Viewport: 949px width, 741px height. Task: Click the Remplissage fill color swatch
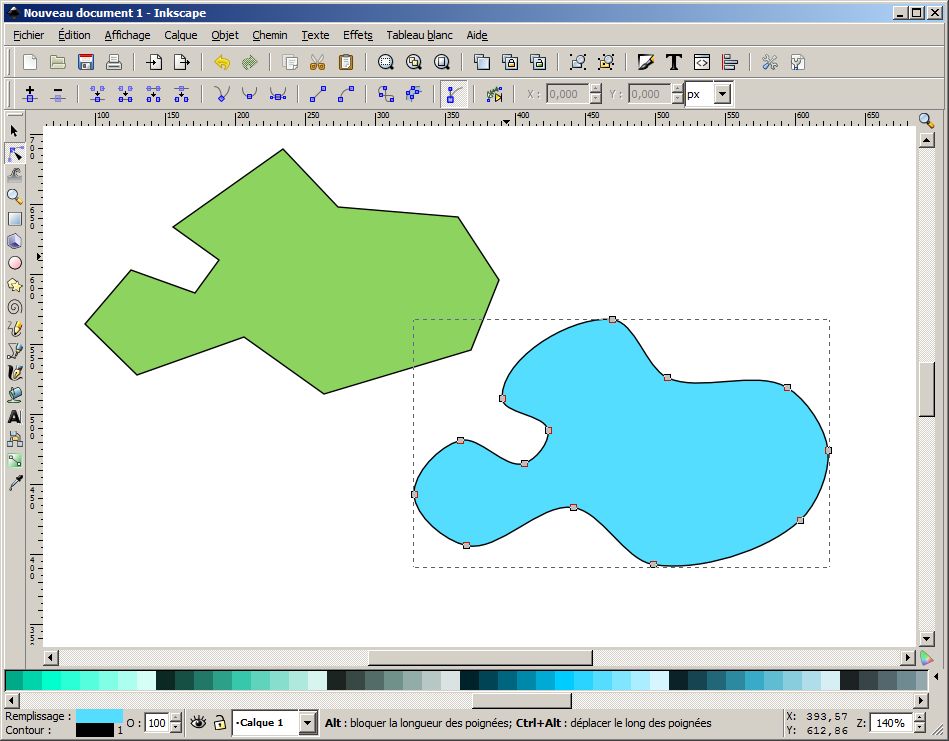pyautogui.click(x=99, y=716)
